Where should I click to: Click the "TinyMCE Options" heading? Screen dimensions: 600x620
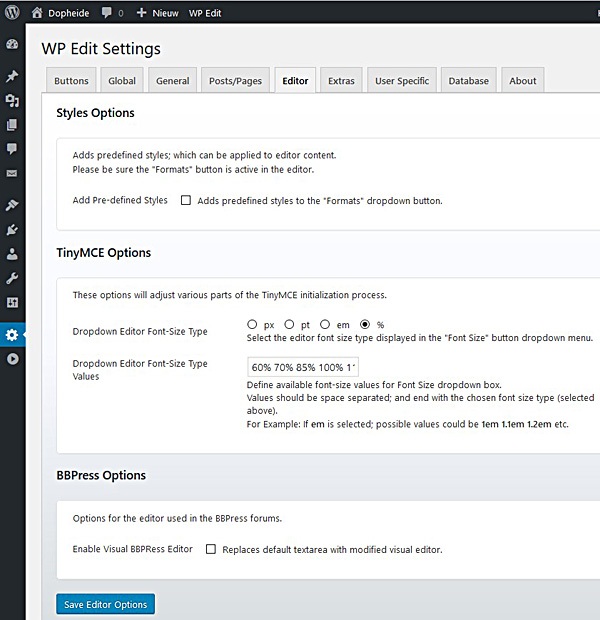[x=104, y=252]
